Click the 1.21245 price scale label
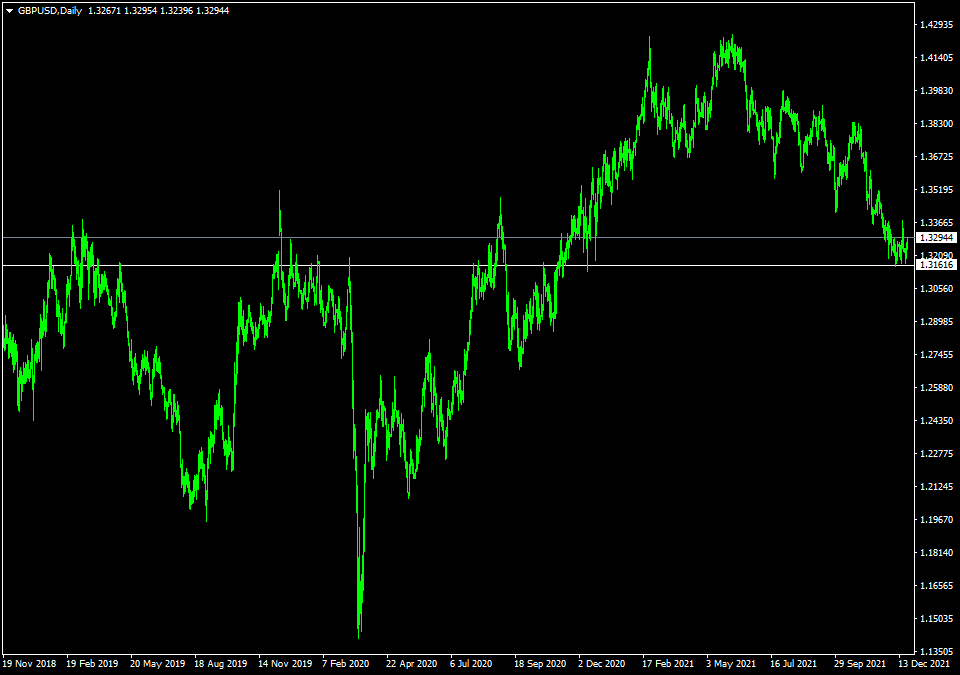 [x=937, y=487]
